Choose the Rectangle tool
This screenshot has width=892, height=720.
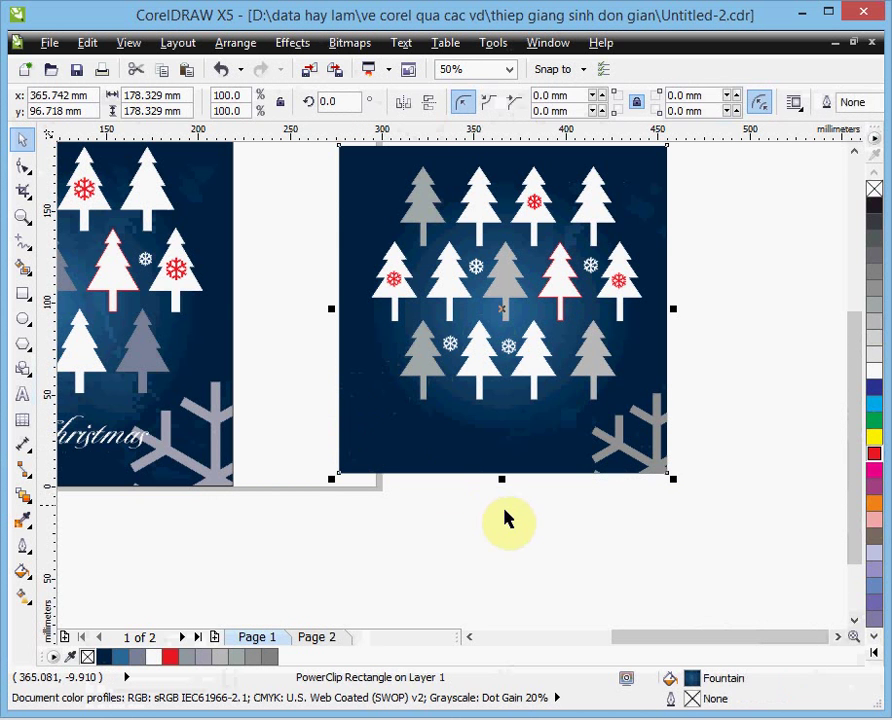(x=22, y=294)
